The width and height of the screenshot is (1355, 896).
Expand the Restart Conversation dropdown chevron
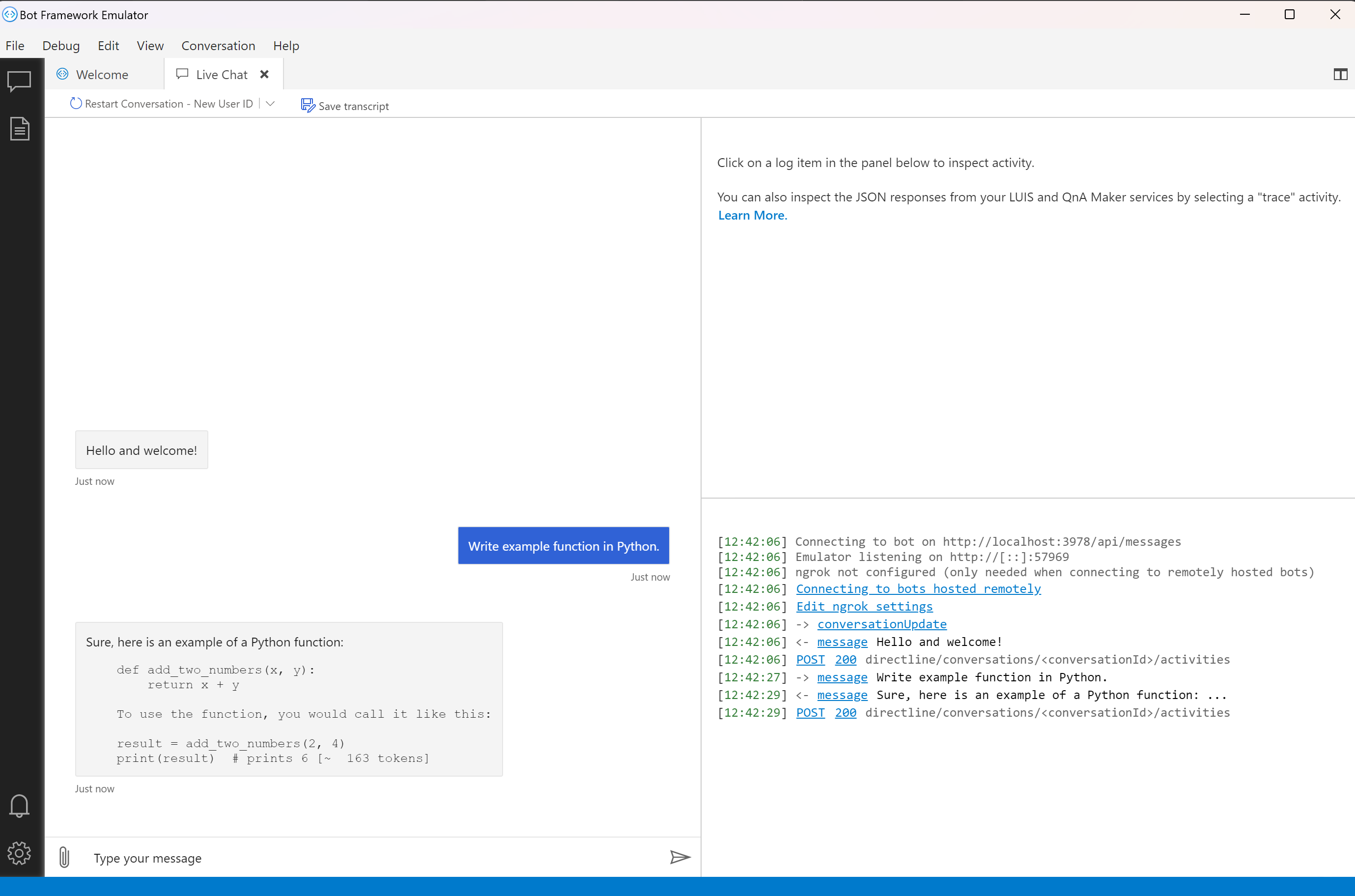tap(271, 104)
